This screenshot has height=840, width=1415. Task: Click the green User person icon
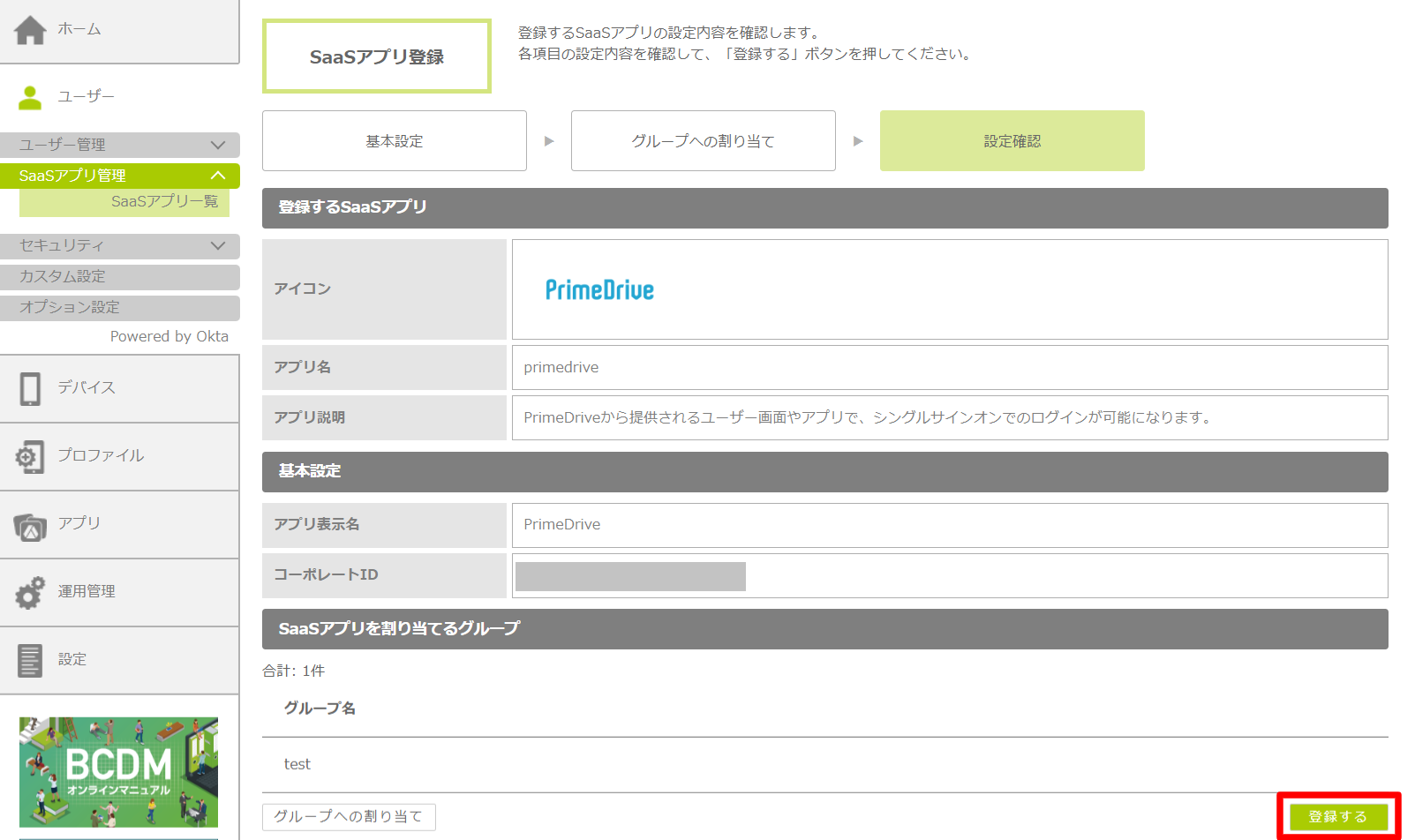point(30,97)
